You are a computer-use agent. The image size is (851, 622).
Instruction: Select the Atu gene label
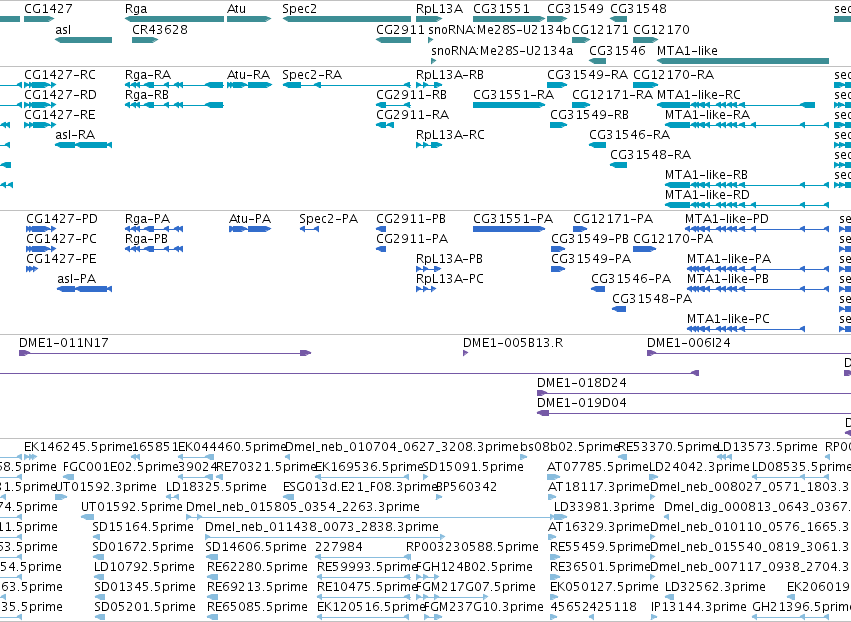[236, 9]
